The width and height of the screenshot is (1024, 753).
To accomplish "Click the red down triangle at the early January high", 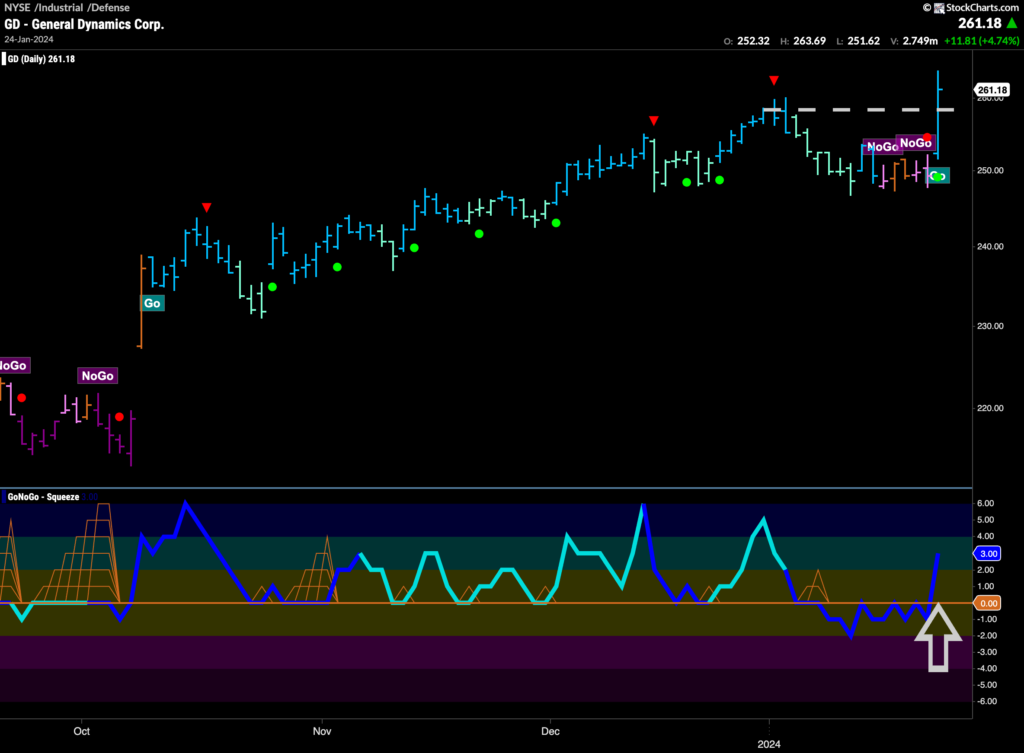I will (x=773, y=79).
